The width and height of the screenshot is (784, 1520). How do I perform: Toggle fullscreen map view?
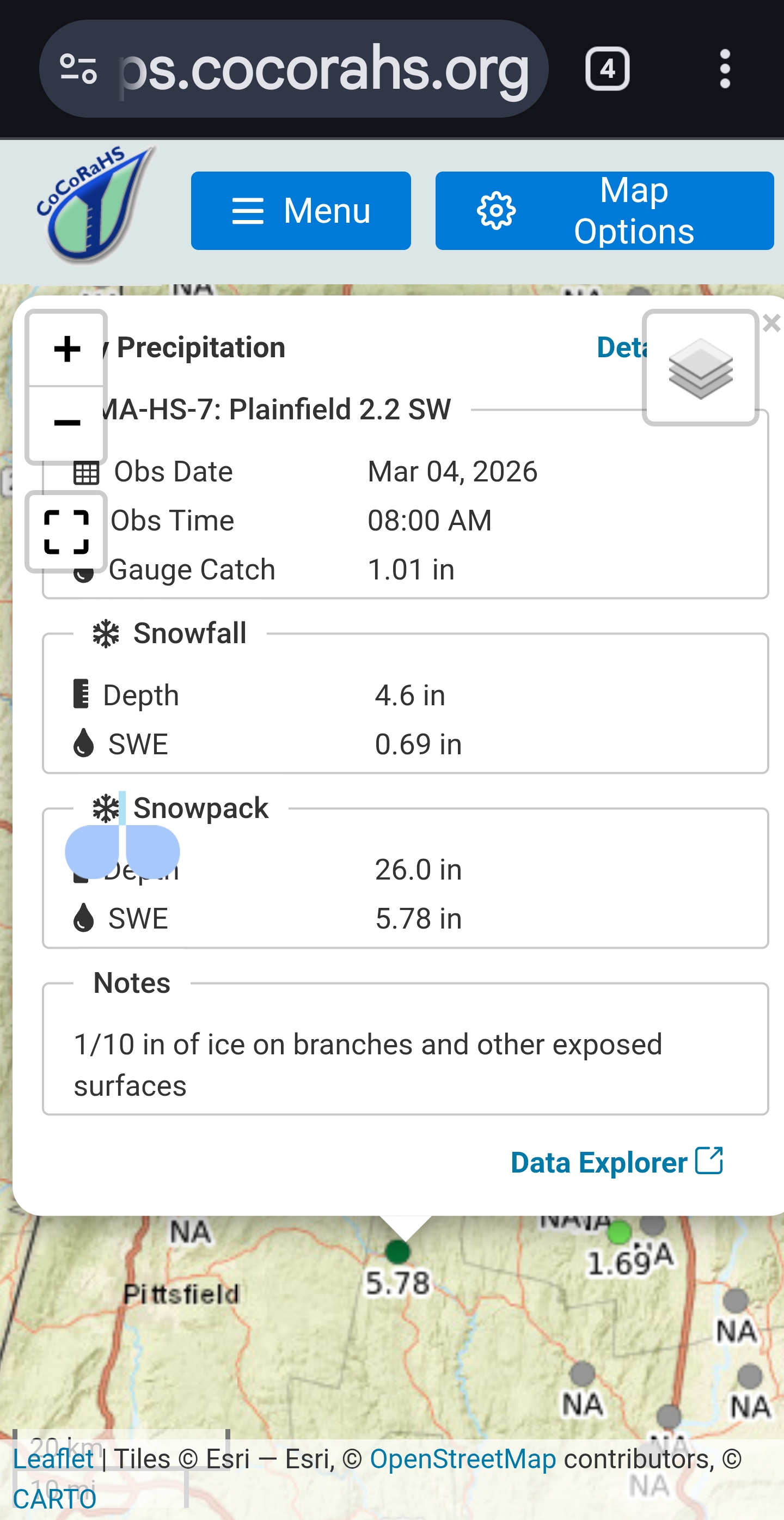(x=66, y=532)
